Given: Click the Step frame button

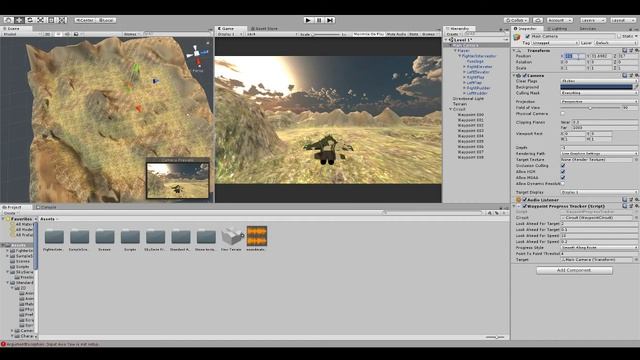Looking at the screenshot, I should pos(330,20).
